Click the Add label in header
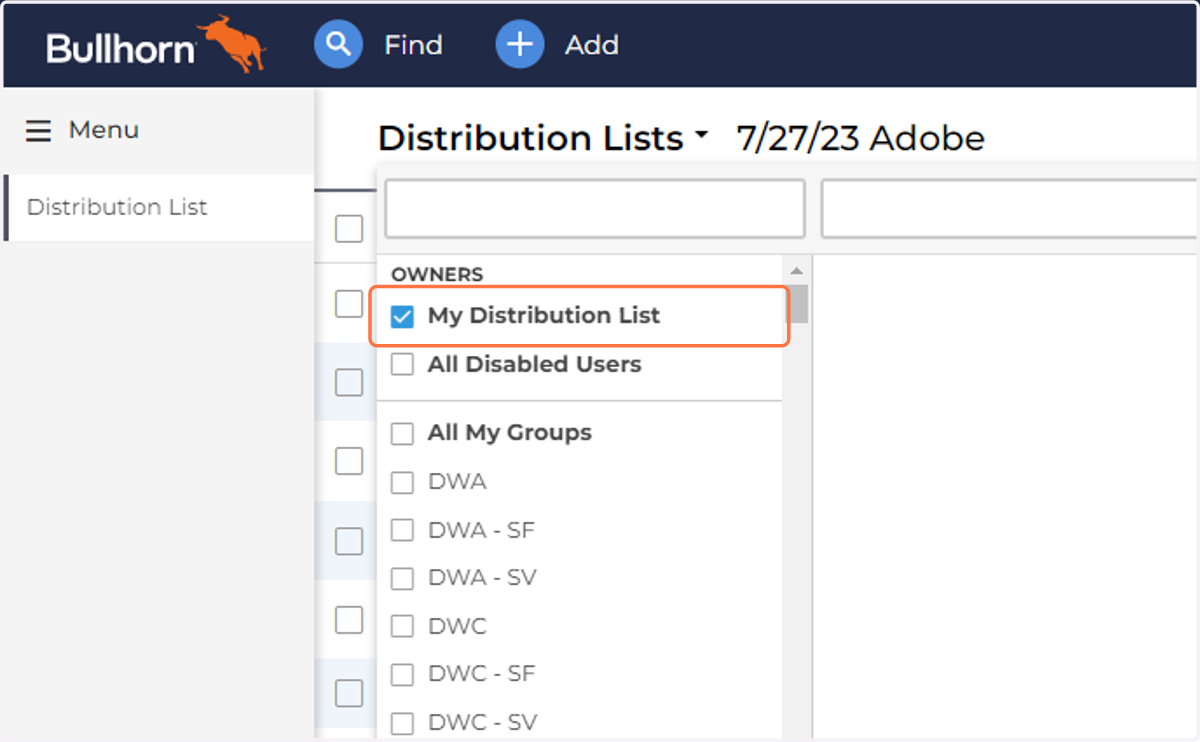The image size is (1200, 742). 592,45
